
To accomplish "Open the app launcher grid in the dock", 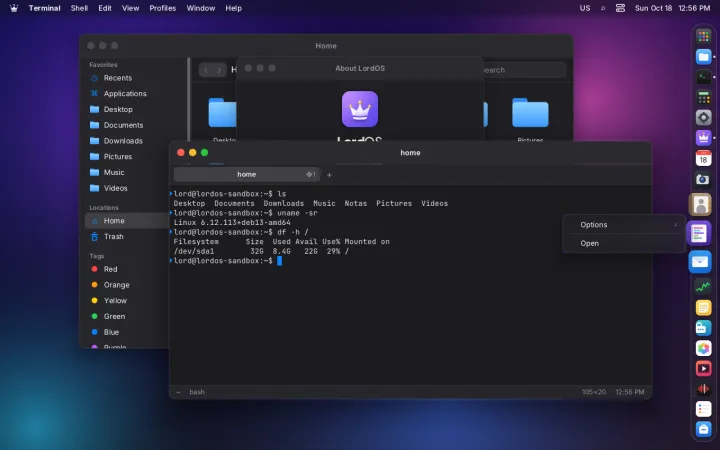I will coord(703,36).
